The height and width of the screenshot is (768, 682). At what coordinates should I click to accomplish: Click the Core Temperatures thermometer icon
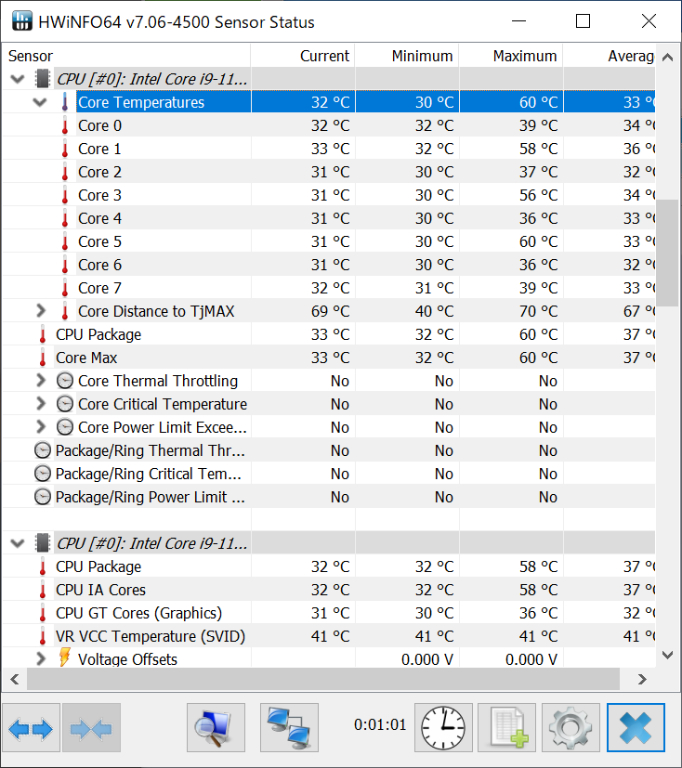(x=65, y=102)
